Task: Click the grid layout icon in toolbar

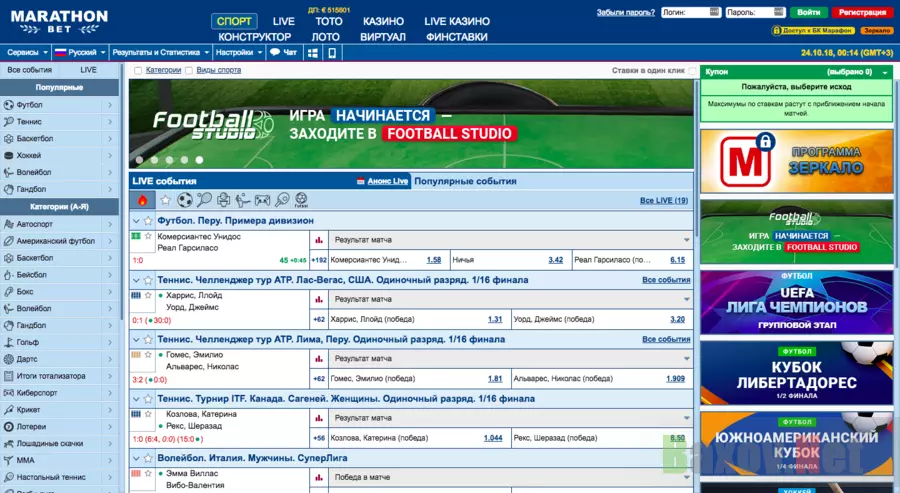Action: pyautogui.click(x=313, y=53)
